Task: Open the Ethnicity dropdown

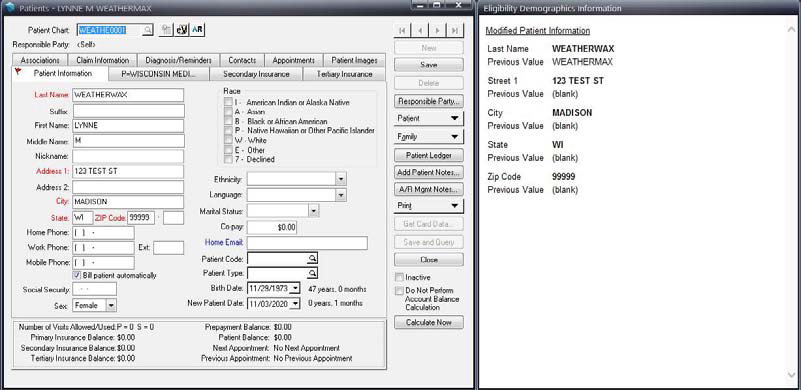Action: [341, 179]
